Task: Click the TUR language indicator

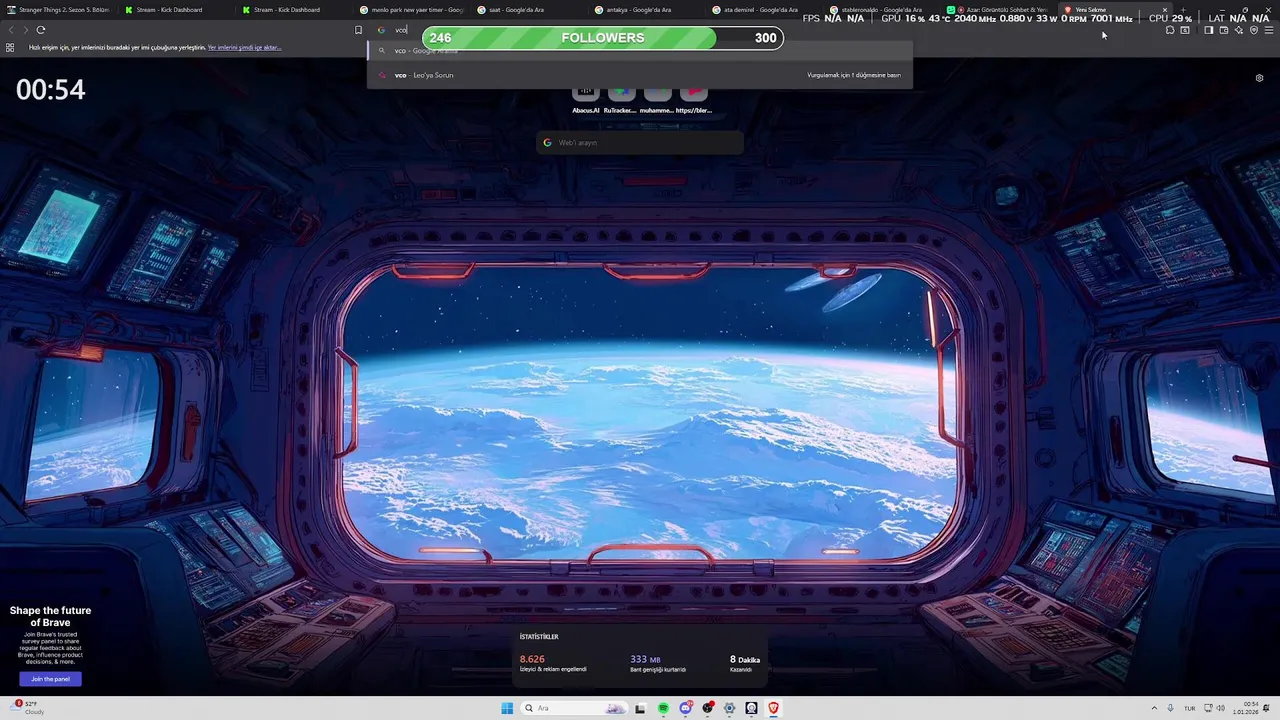Action: [x=1190, y=708]
